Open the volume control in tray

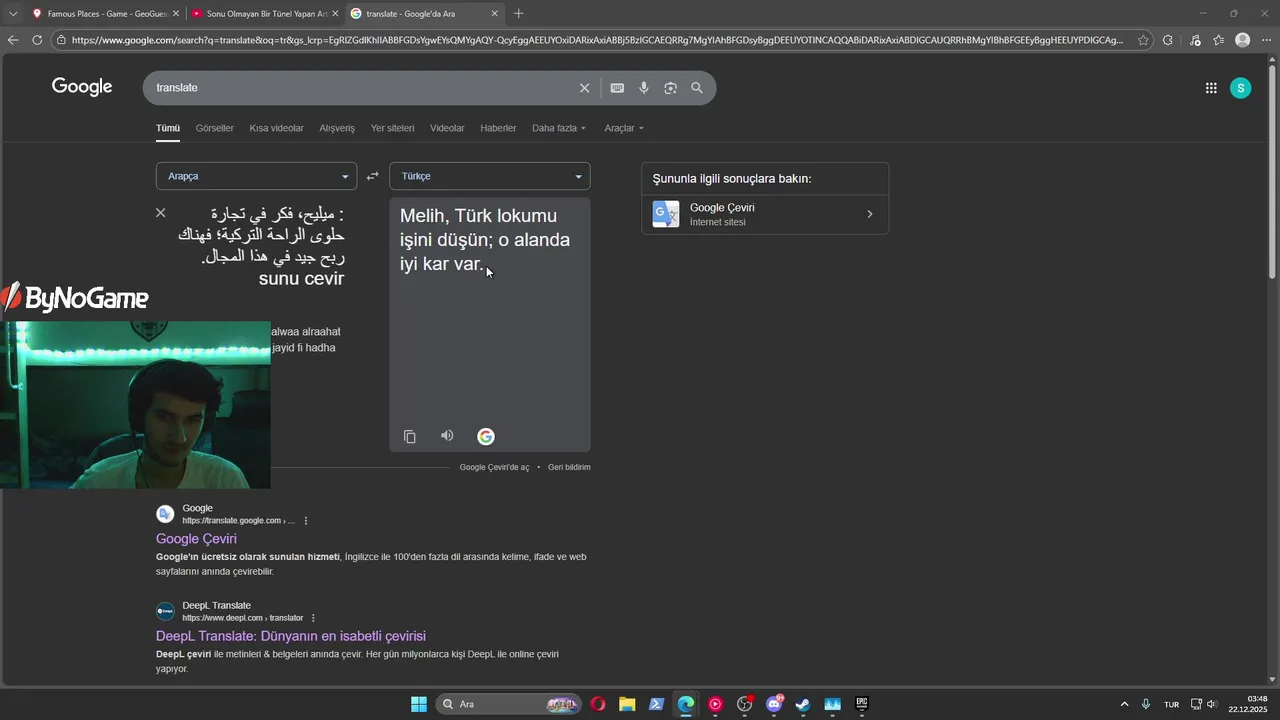coord(1212,704)
